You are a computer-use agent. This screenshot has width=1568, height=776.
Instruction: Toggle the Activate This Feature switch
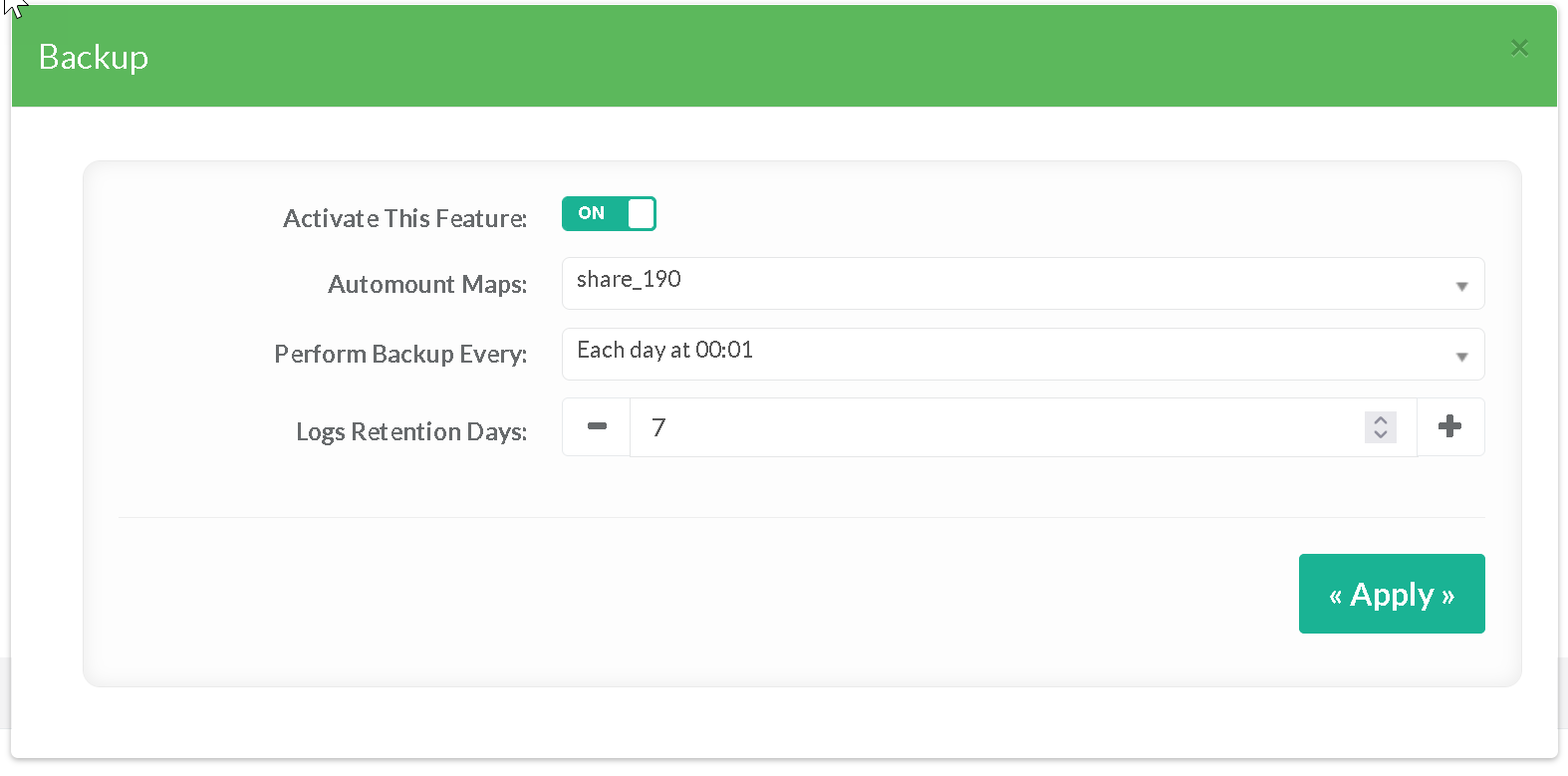608,213
